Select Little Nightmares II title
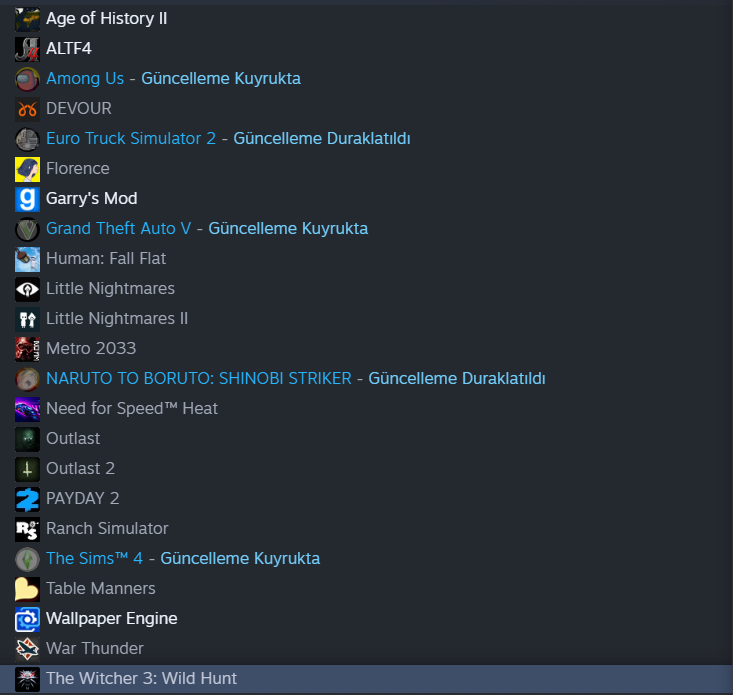 pos(117,318)
